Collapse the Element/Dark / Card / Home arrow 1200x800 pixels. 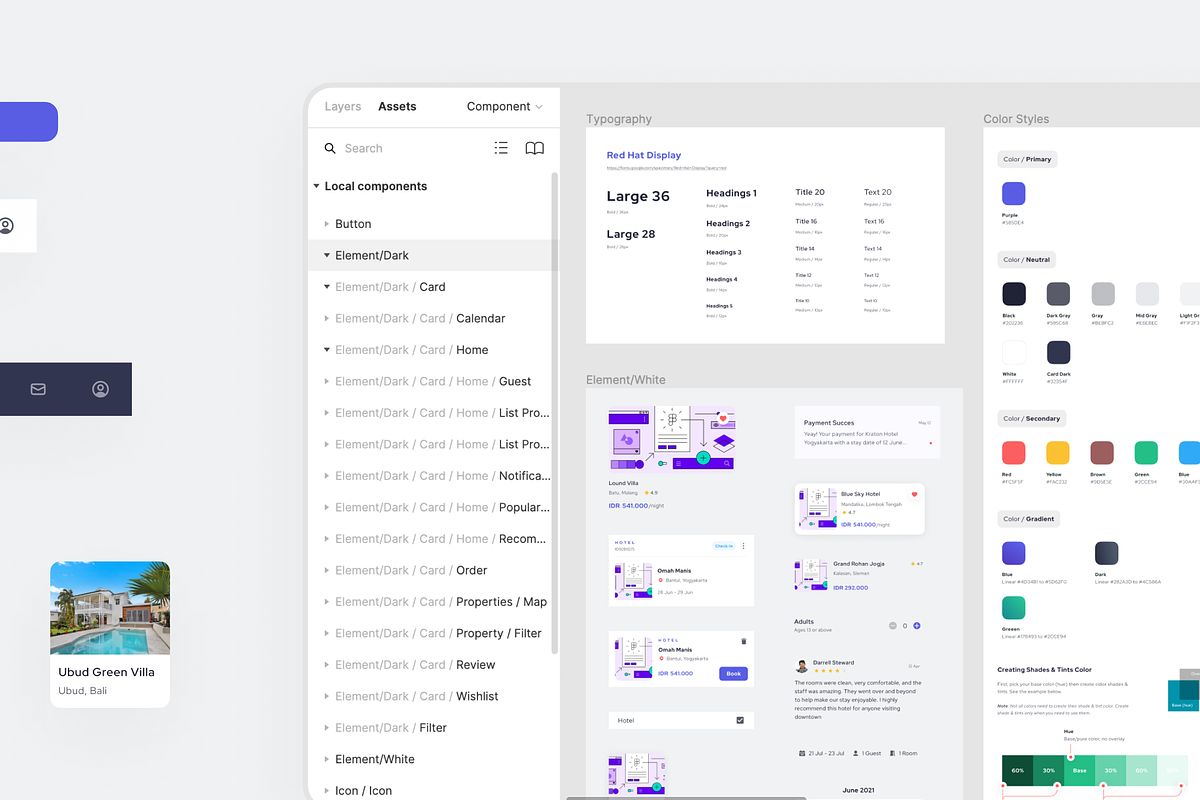click(x=326, y=350)
